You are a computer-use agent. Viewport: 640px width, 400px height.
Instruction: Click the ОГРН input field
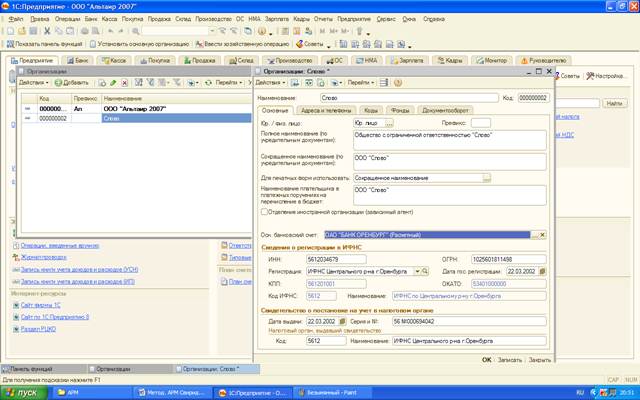pos(509,259)
